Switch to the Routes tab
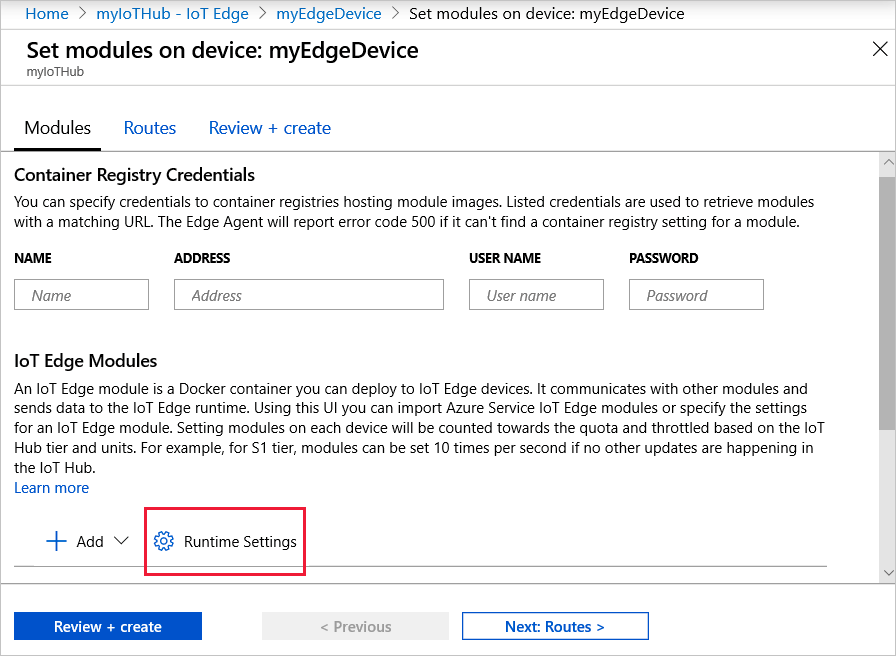Viewport: 896px width, 656px height. 149,128
